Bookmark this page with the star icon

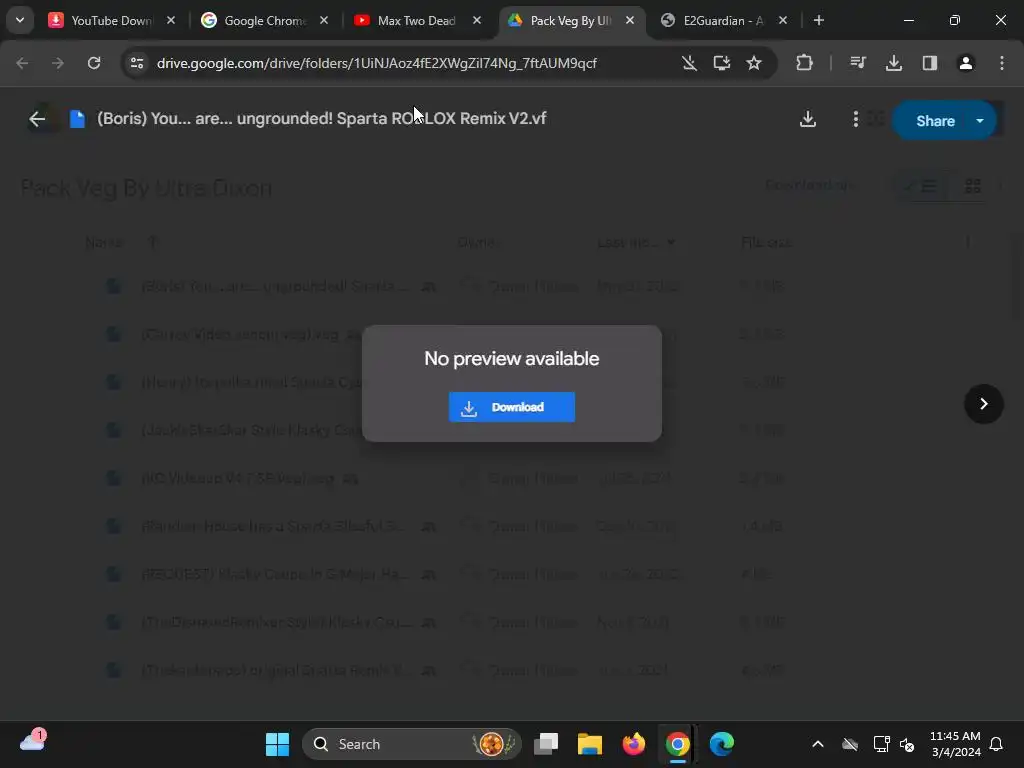tap(754, 63)
